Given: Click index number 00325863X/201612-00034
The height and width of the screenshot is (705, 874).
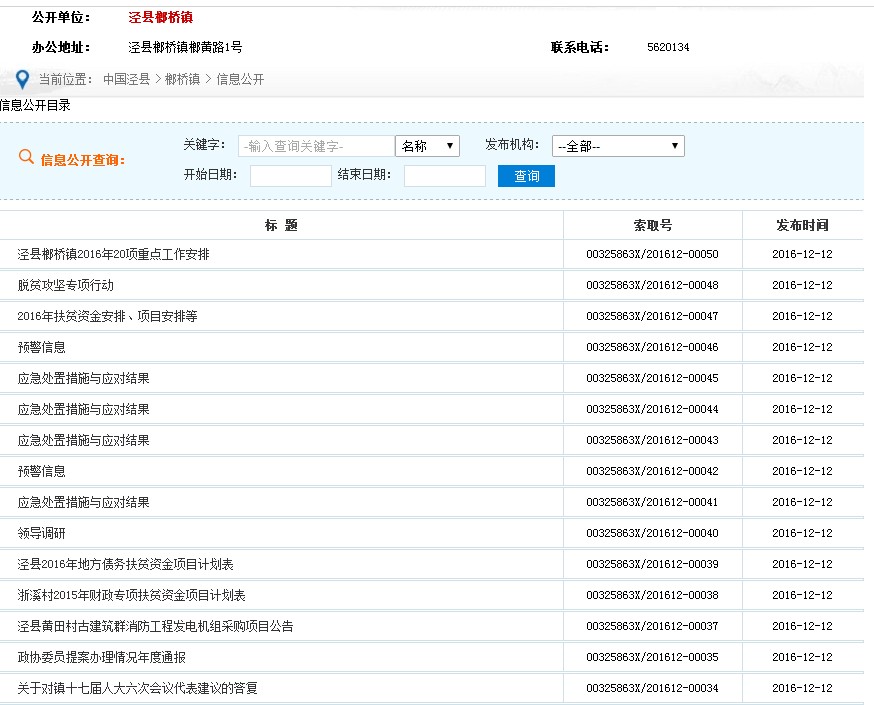Looking at the screenshot, I should 653,688.
